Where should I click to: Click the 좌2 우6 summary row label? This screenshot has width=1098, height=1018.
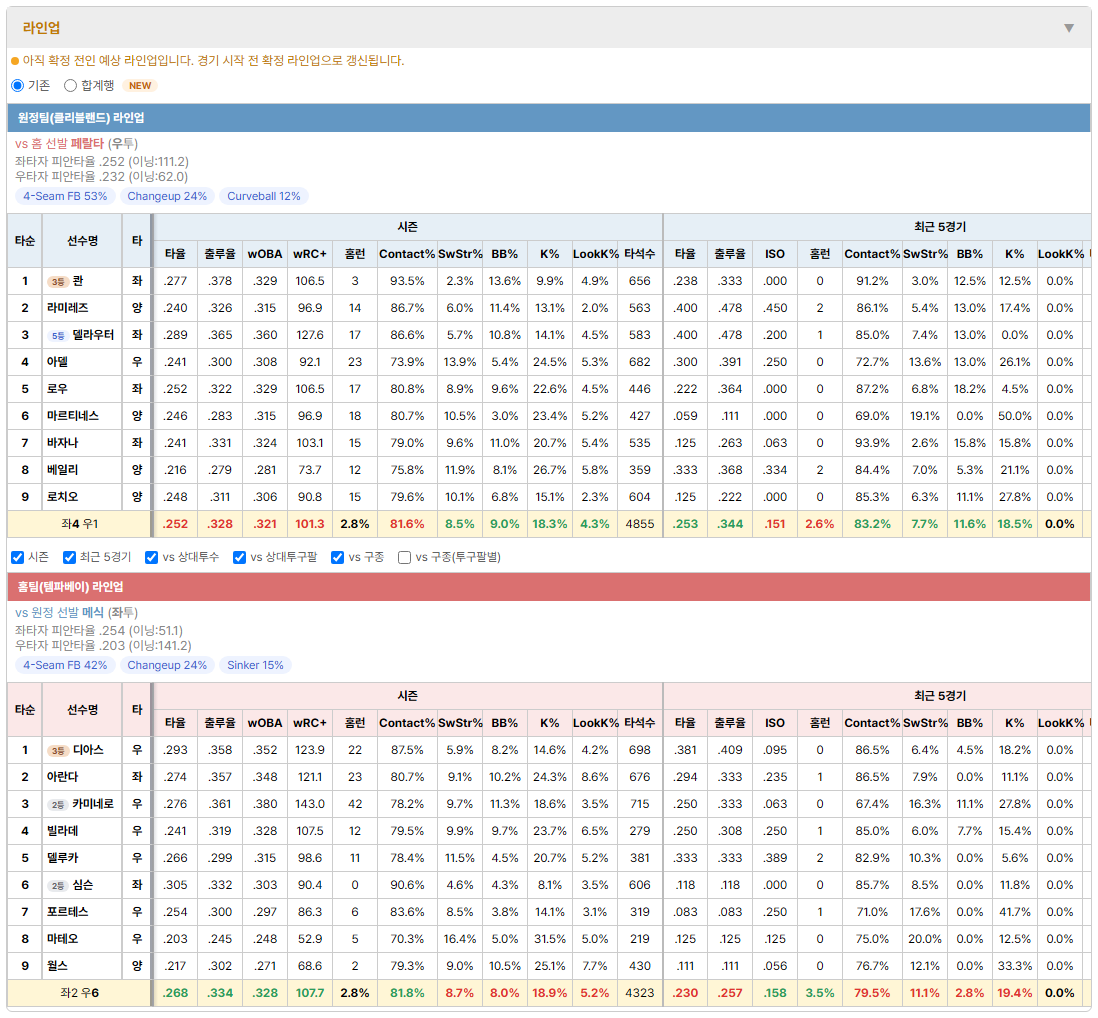(80, 993)
